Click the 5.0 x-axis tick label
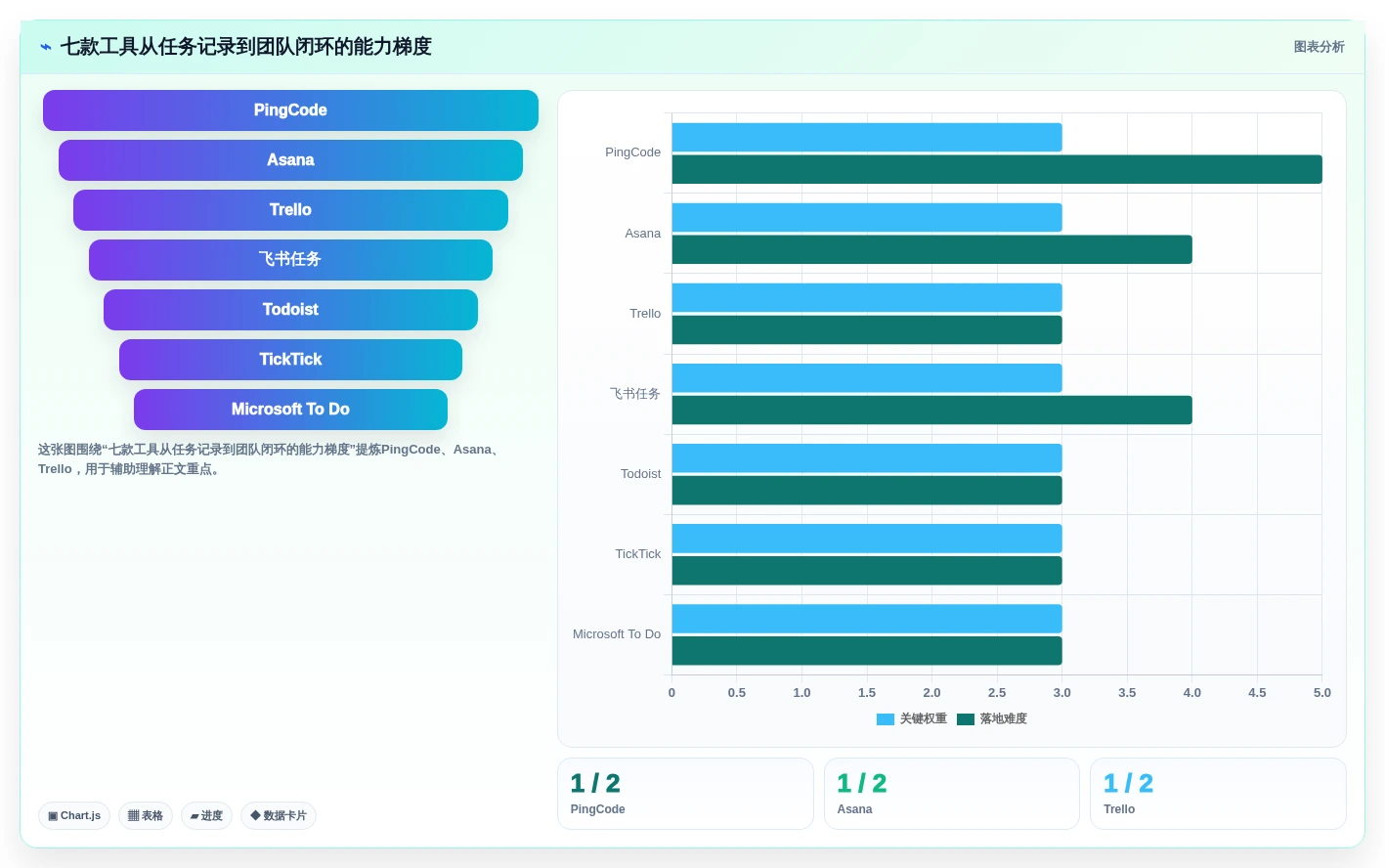Viewport: 1385px width, 868px height. [1322, 693]
